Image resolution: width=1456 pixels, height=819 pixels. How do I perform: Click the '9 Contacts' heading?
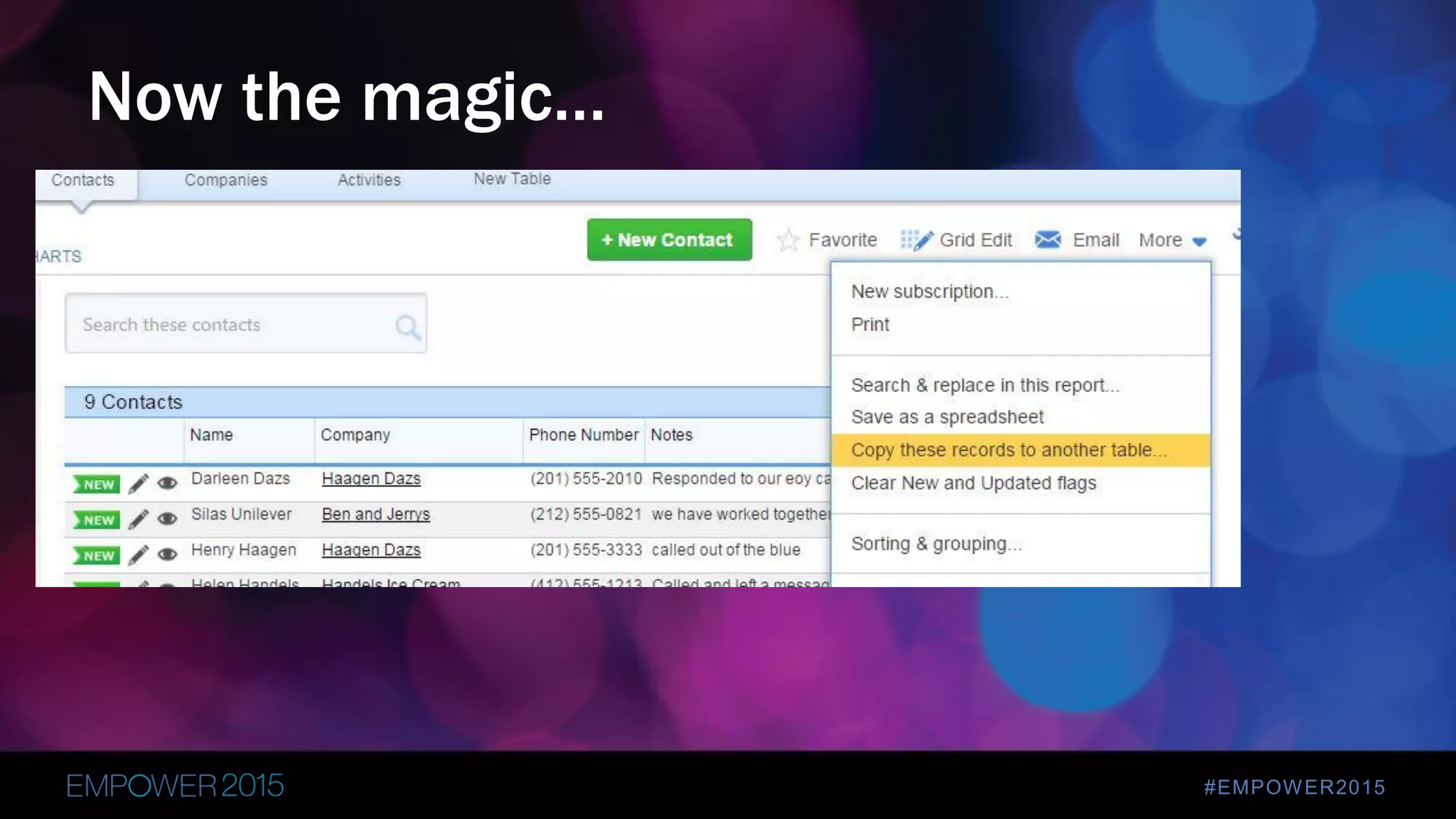click(x=133, y=402)
